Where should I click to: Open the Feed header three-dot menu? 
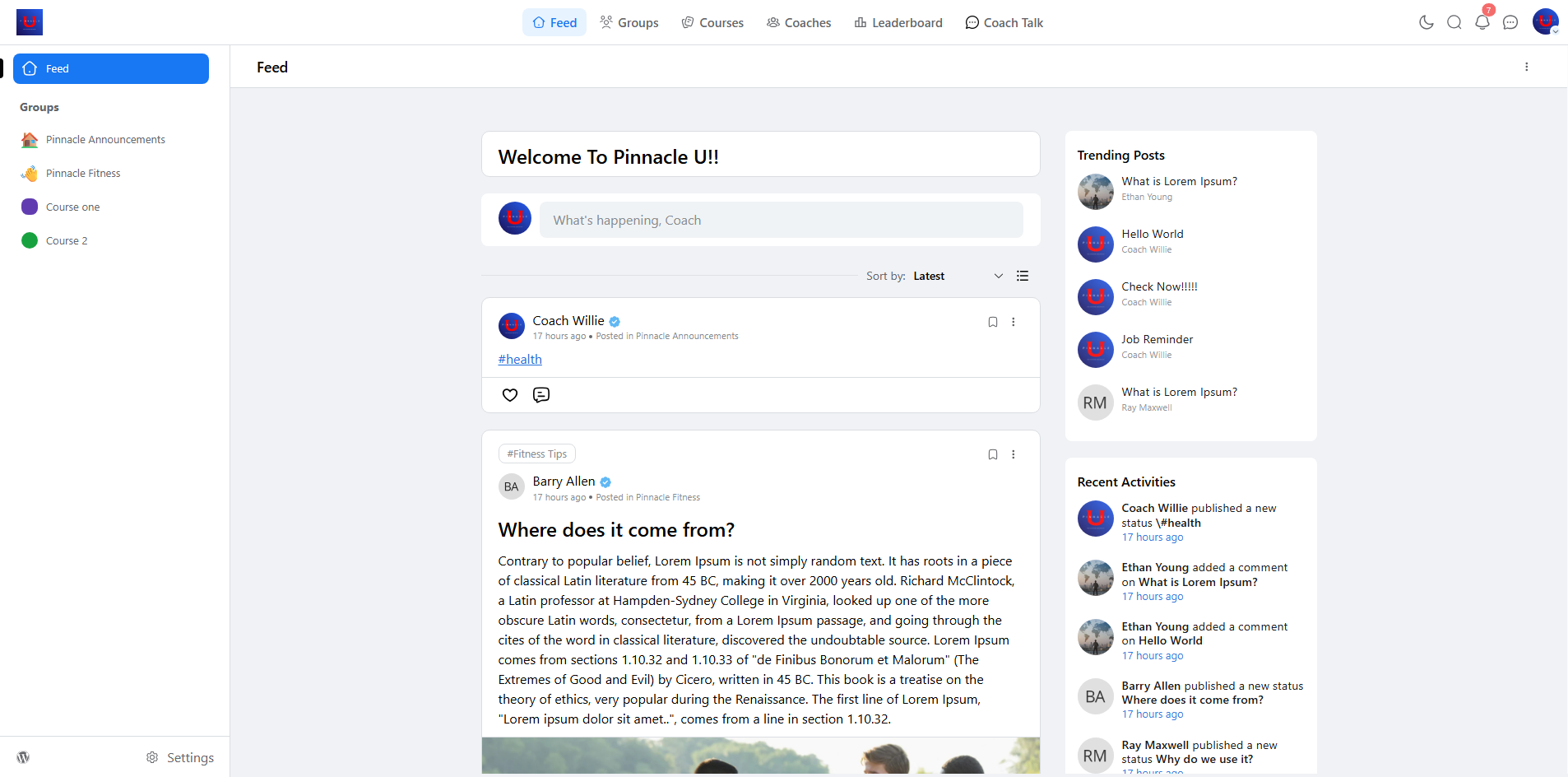click(x=1526, y=67)
